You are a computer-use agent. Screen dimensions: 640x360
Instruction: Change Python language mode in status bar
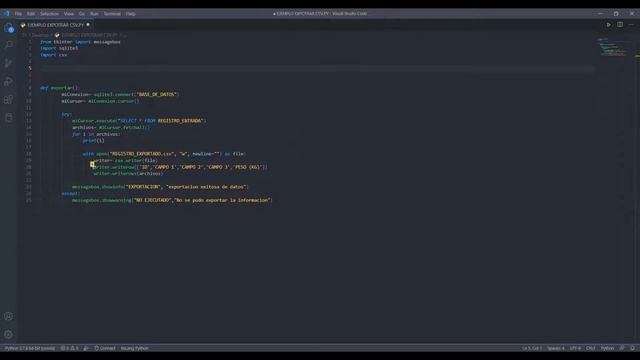[607, 348]
